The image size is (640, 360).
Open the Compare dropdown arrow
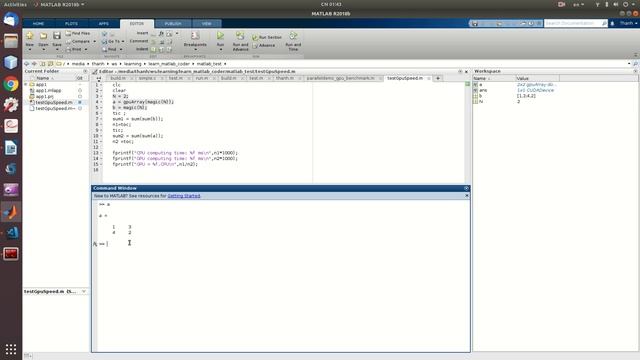(95, 41)
